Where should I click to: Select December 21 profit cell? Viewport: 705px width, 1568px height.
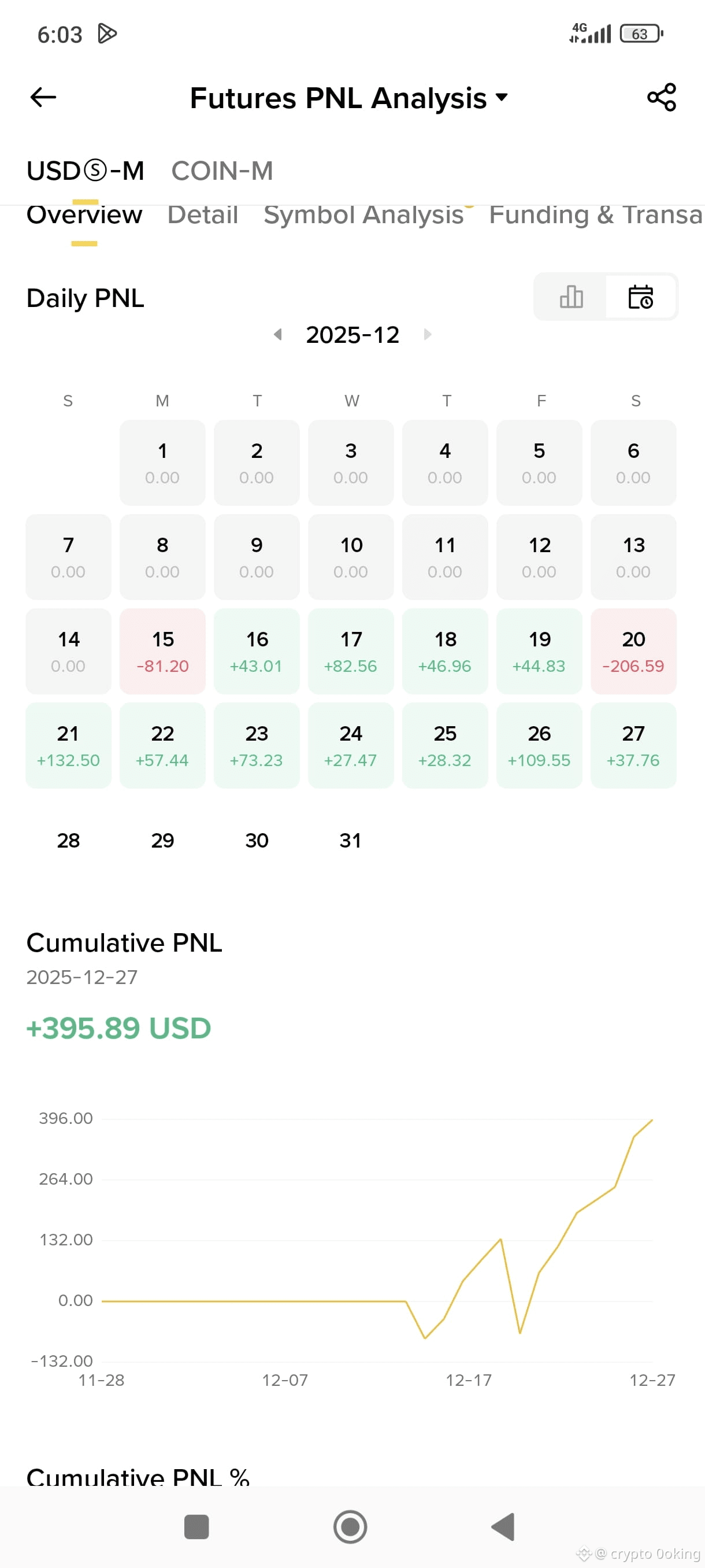[x=68, y=746]
